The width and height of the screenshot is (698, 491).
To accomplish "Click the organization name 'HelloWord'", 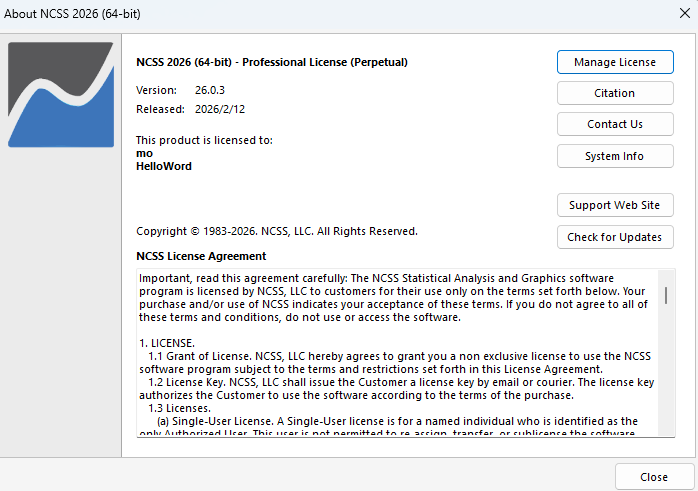I will click(164, 166).
